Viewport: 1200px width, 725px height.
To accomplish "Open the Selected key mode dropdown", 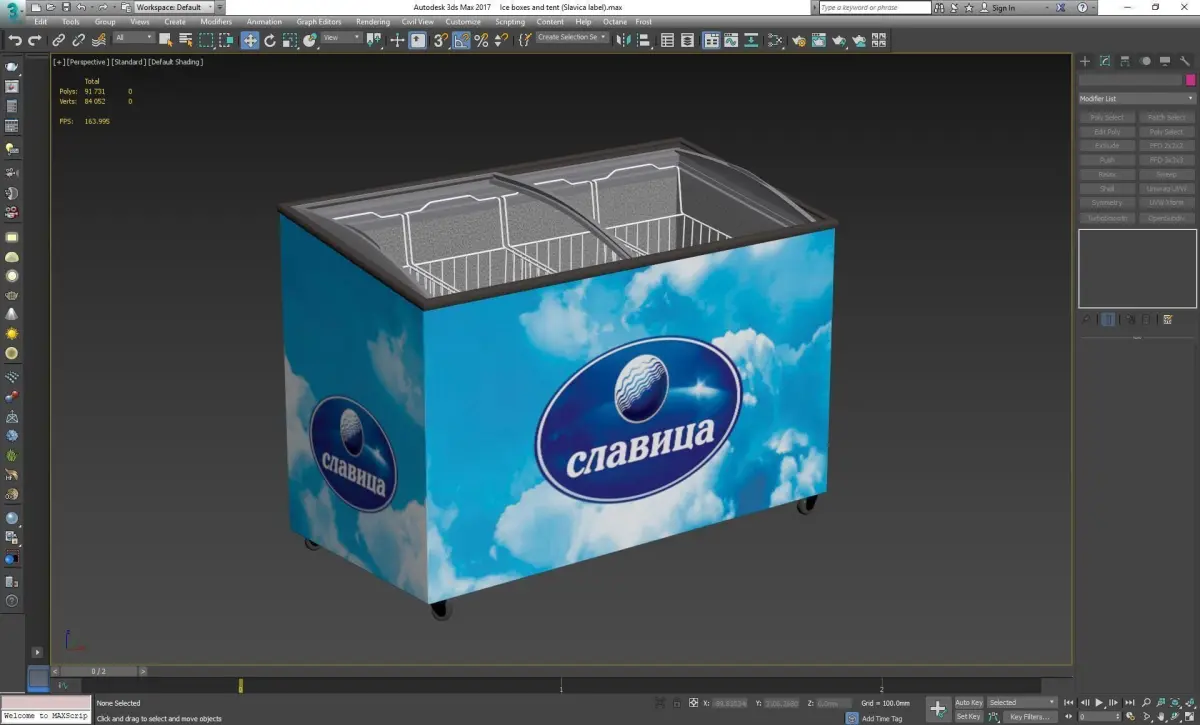I will 1022,702.
